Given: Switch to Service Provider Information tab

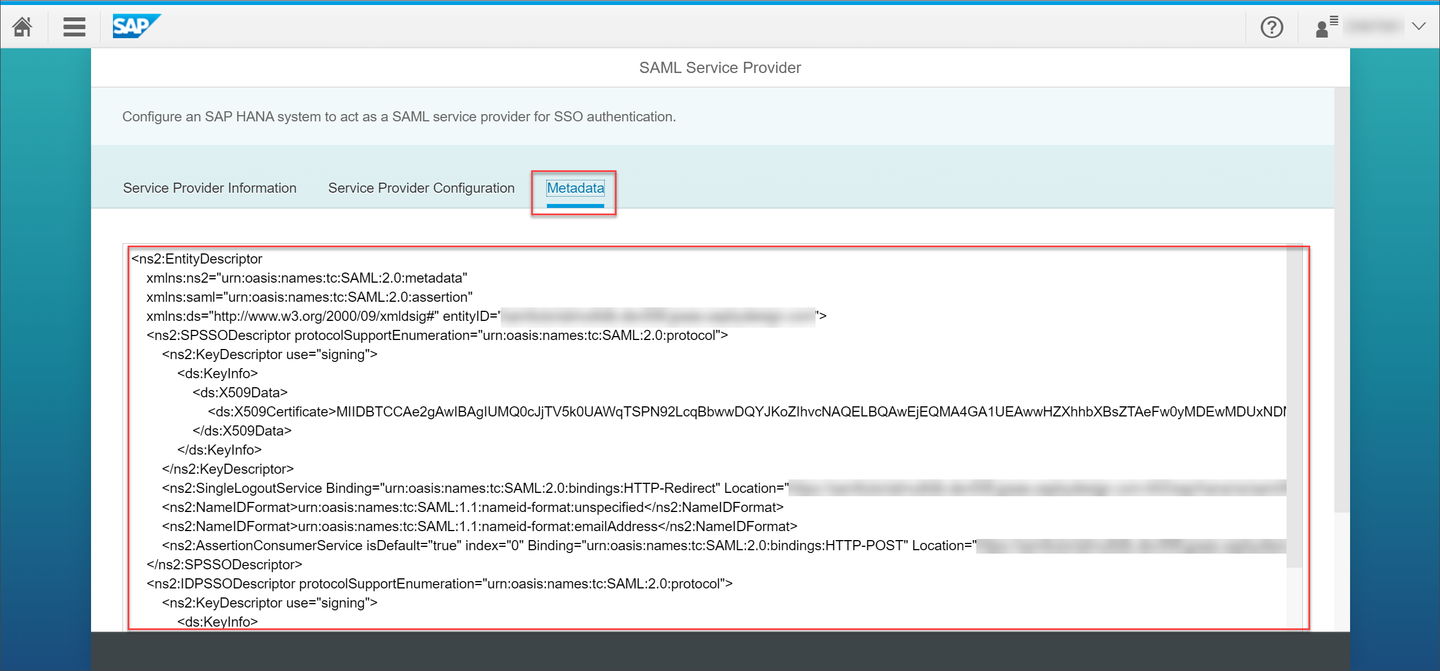Looking at the screenshot, I should point(210,188).
